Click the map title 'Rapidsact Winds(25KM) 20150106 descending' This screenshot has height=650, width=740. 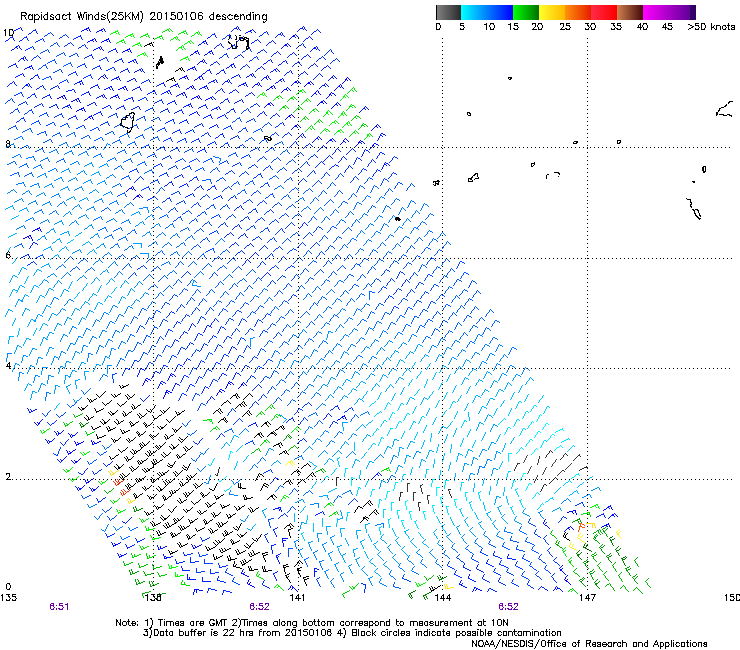click(x=143, y=17)
